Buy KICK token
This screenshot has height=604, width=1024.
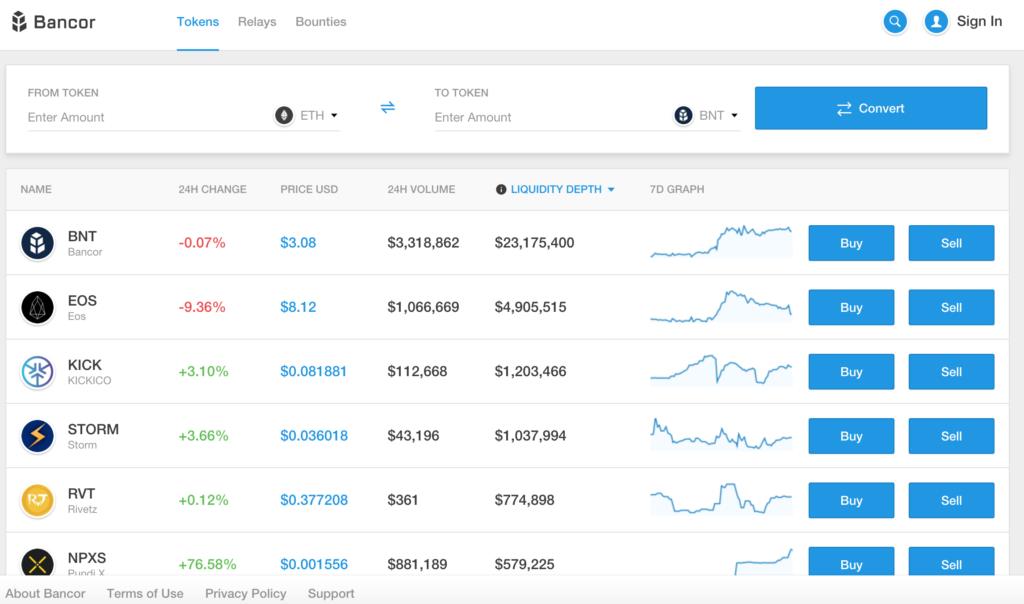tap(851, 372)
